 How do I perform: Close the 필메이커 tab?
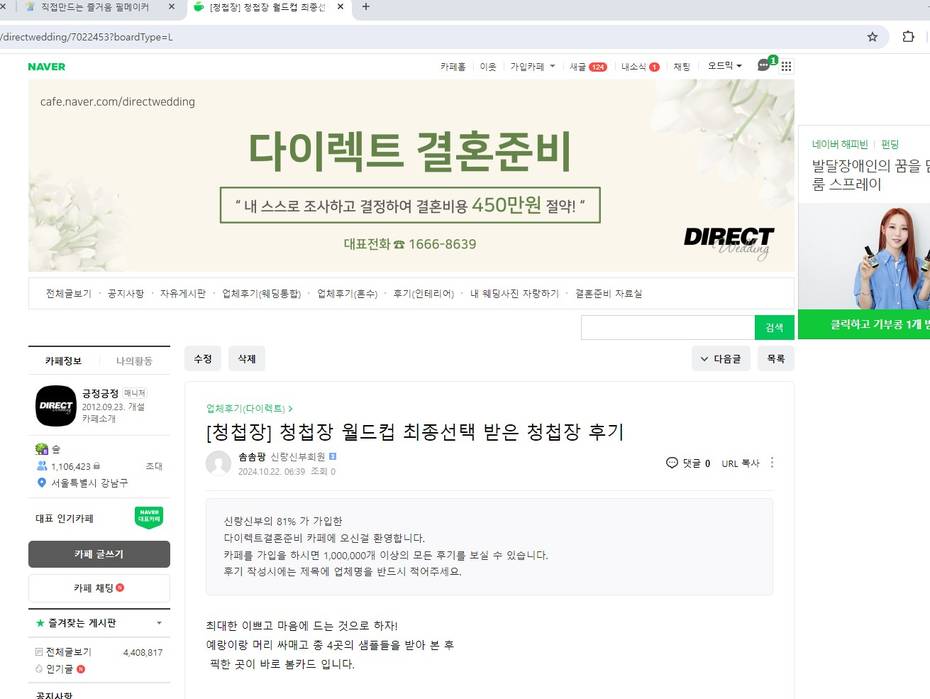pyautogui.click(x=171, y=7)
